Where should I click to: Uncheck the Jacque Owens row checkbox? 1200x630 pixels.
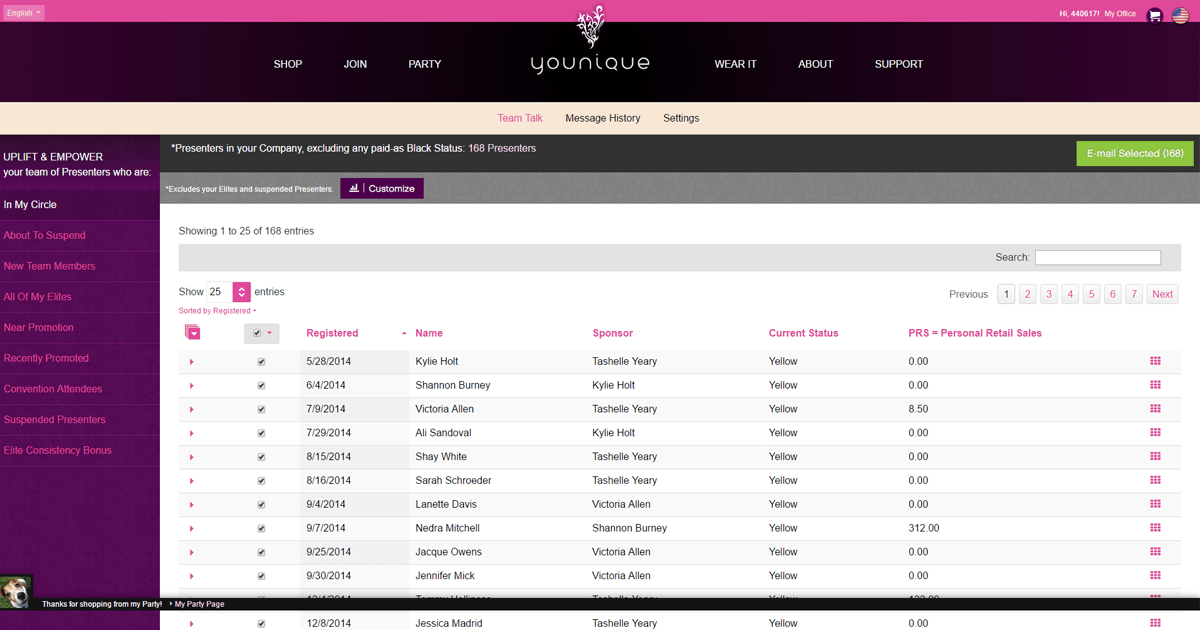click(261, 553)
